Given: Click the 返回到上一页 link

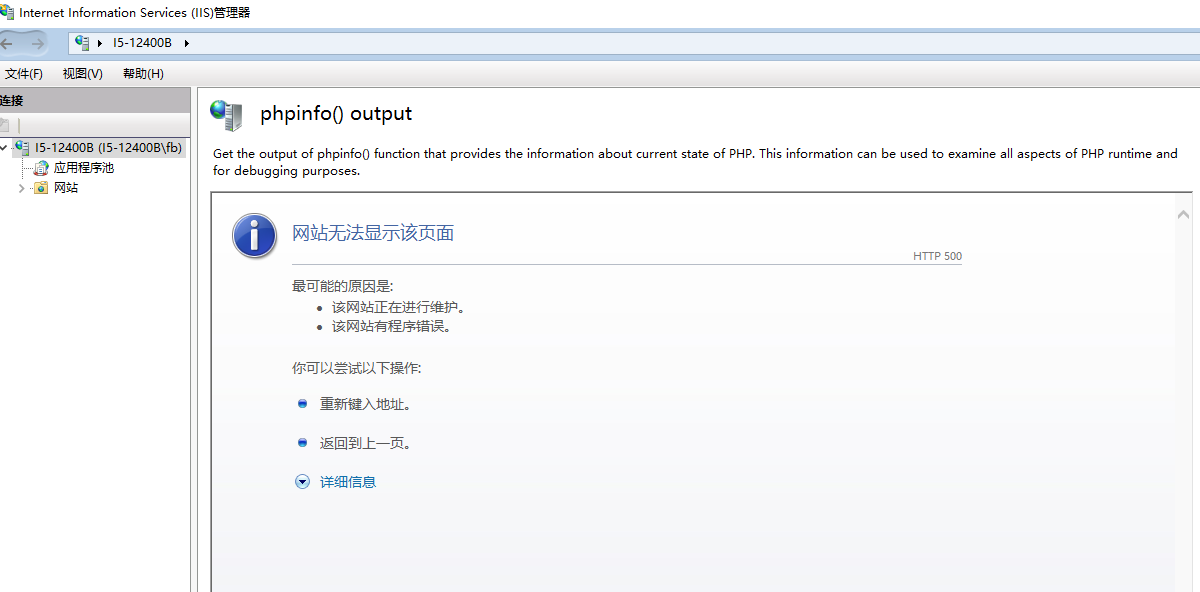Looking at the screenshot, I should (x=366, y=443).
